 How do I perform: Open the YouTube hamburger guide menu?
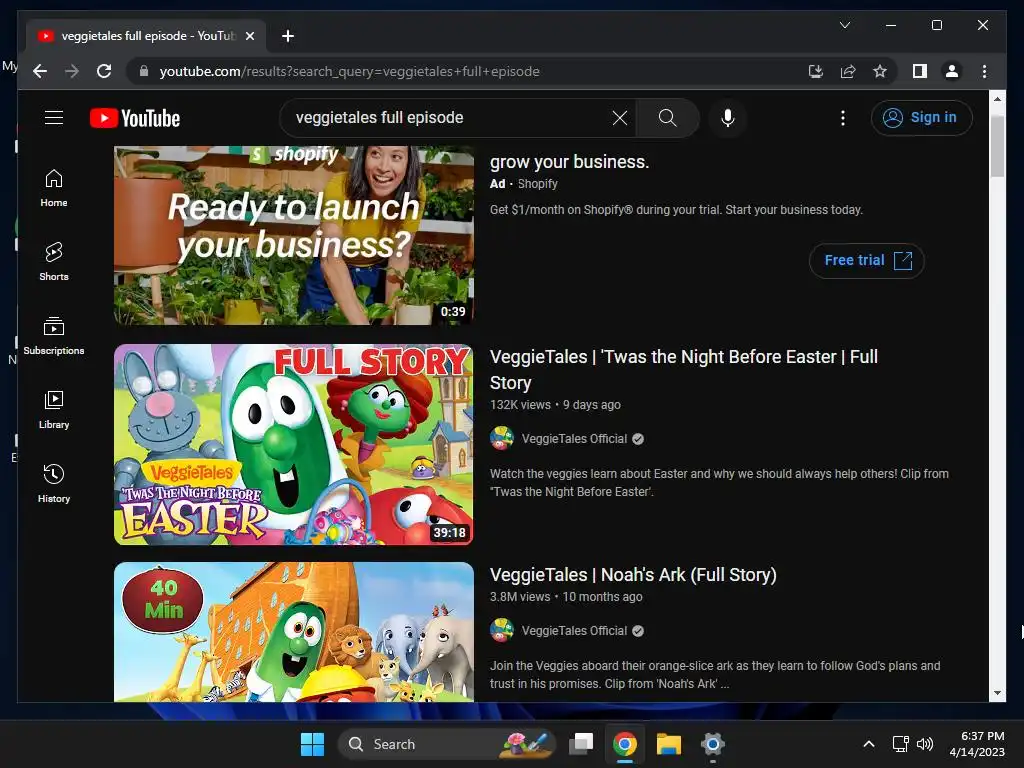point(54,118)
